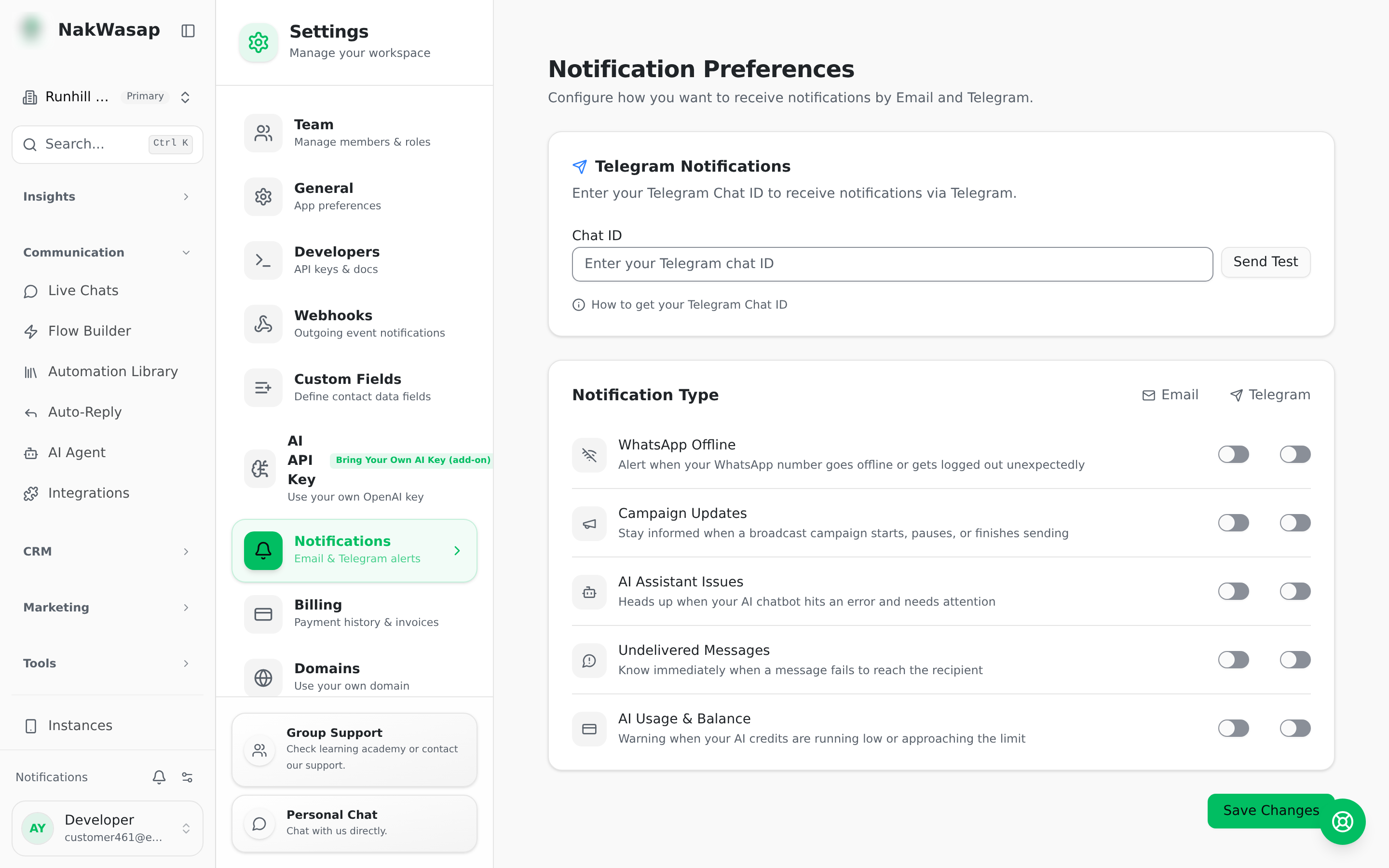1389x868 pixels.
Task: Click the Domains globe icon
Action: coord(263,678)
